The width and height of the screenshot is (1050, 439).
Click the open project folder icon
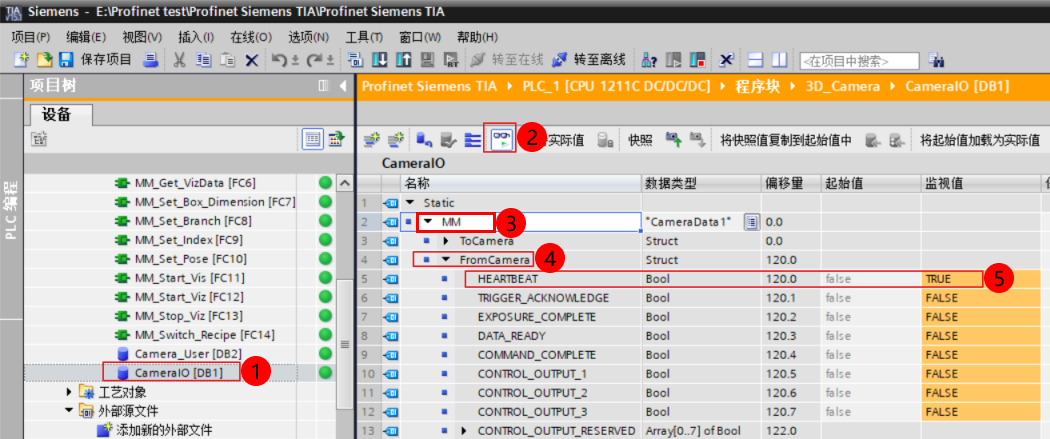point(44,60)
